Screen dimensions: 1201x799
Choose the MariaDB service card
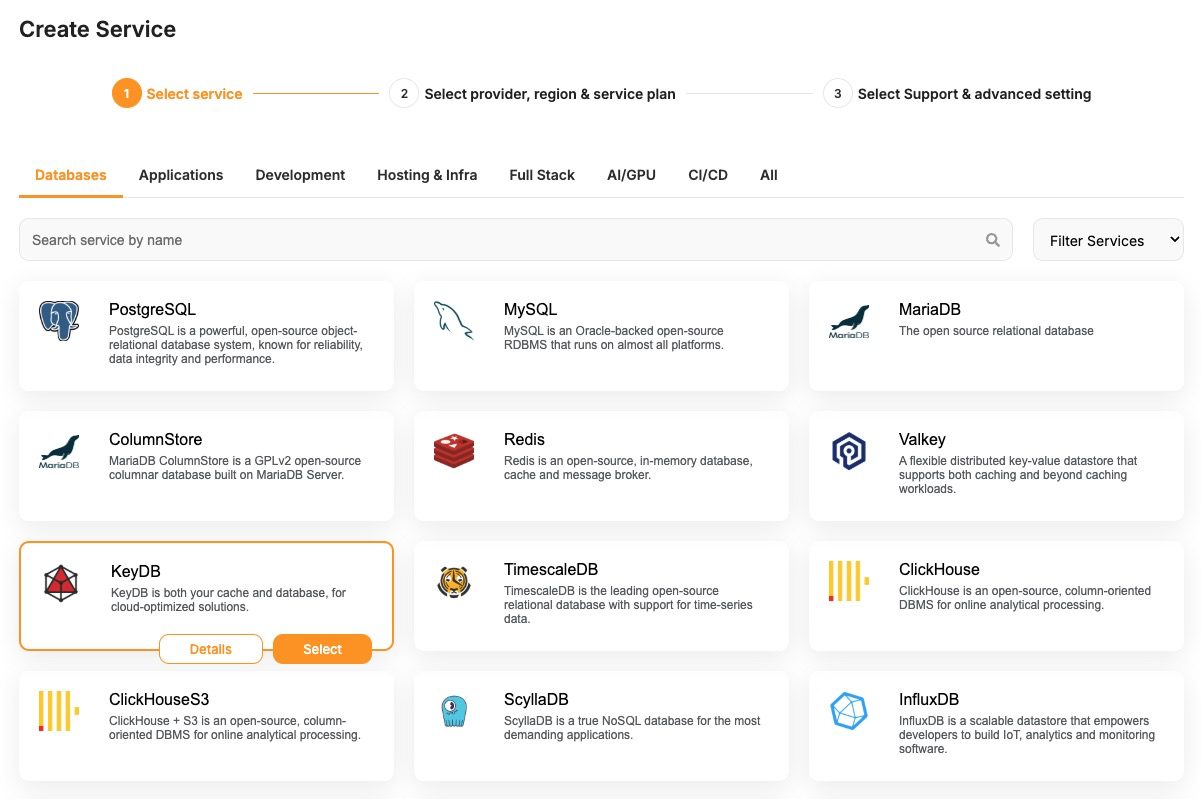click(x=995, y=335)
